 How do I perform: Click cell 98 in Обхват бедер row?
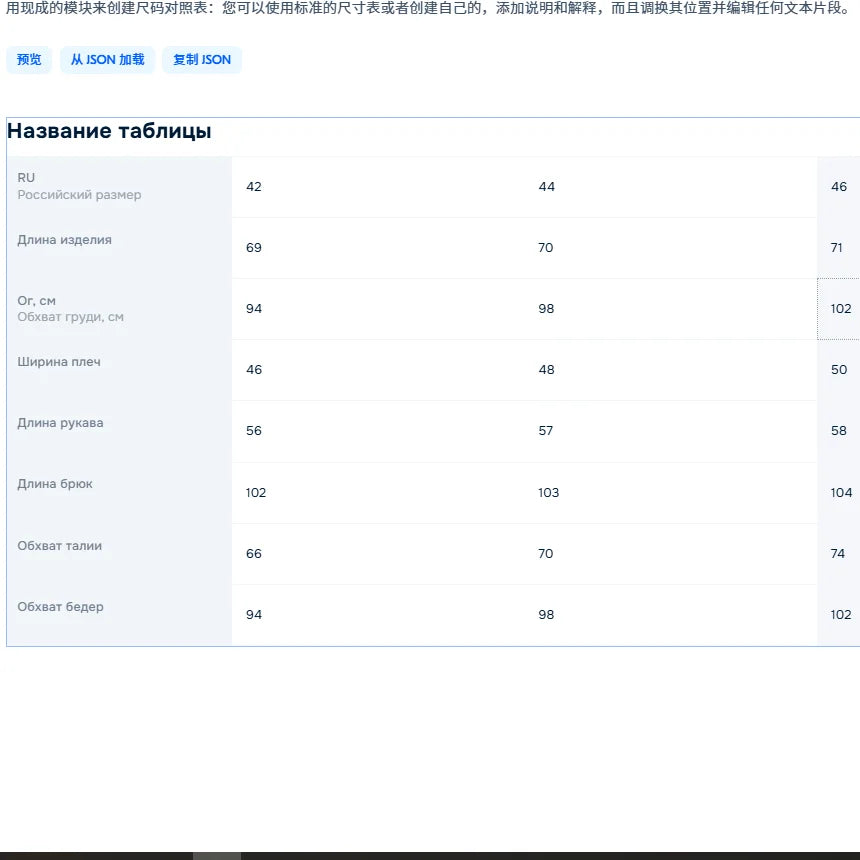coord(671,615)
